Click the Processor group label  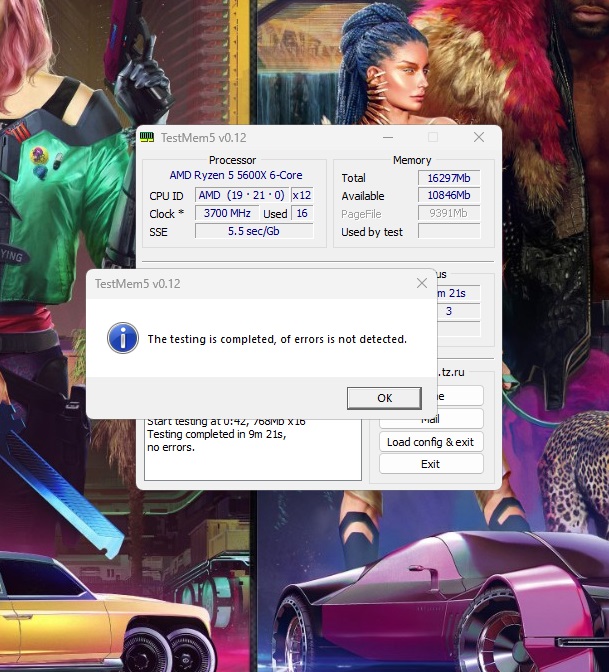pyautogui.click(x=232, y=160)
